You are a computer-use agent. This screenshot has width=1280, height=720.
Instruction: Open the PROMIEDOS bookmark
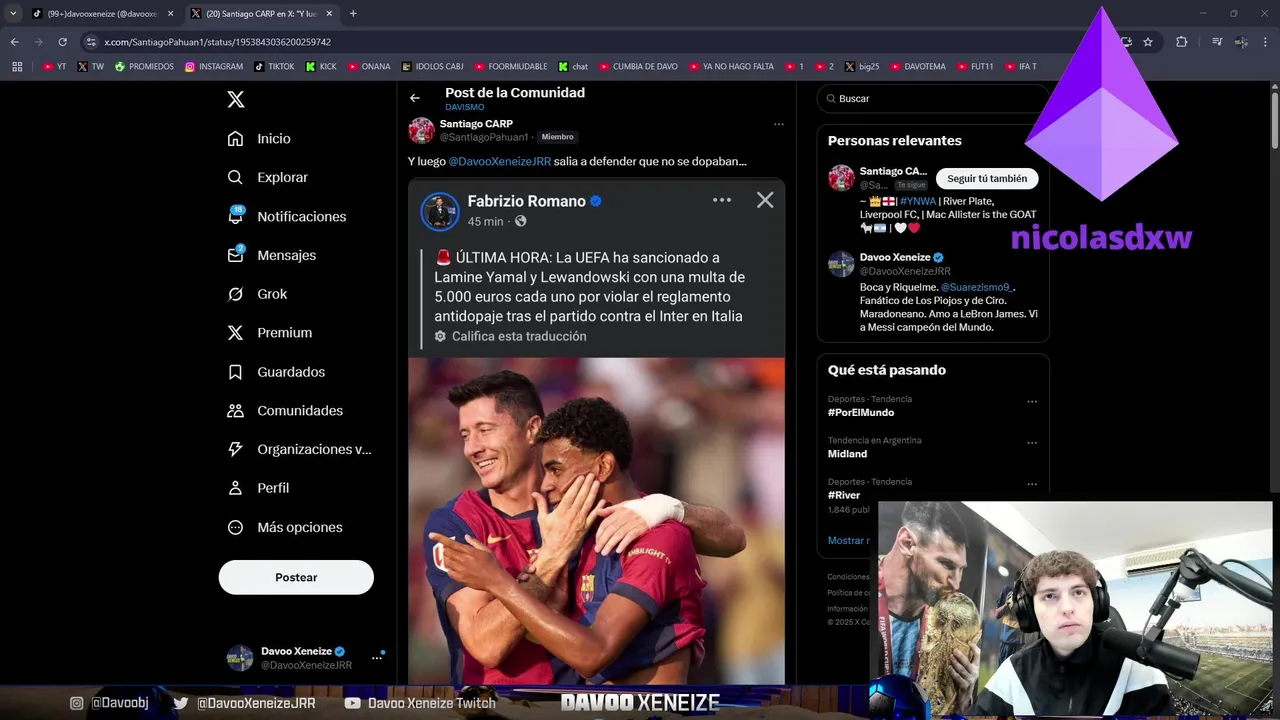[144, 67]
